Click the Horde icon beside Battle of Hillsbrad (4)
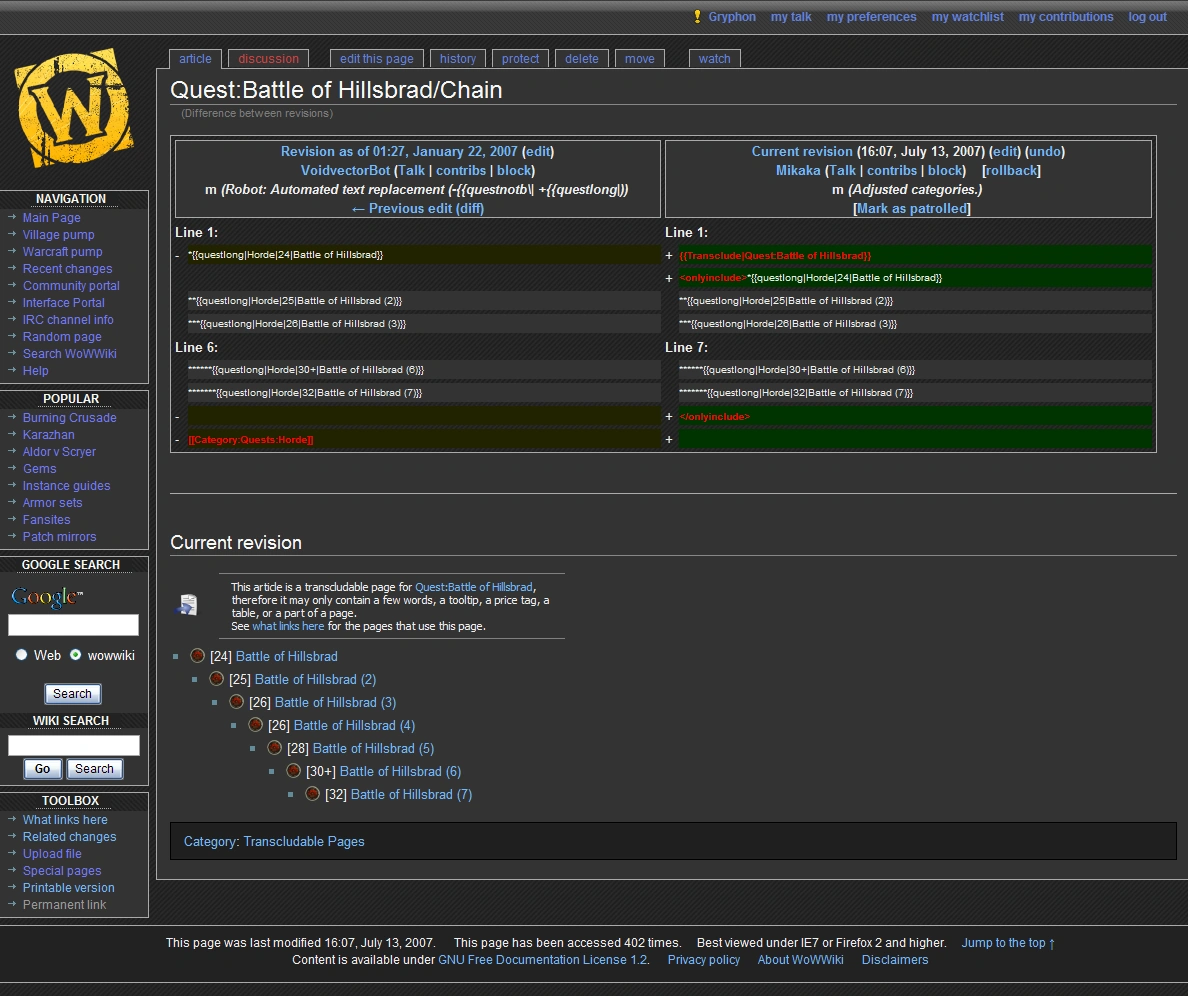Screen dimensions: 1188x996 tap(256, 725)
